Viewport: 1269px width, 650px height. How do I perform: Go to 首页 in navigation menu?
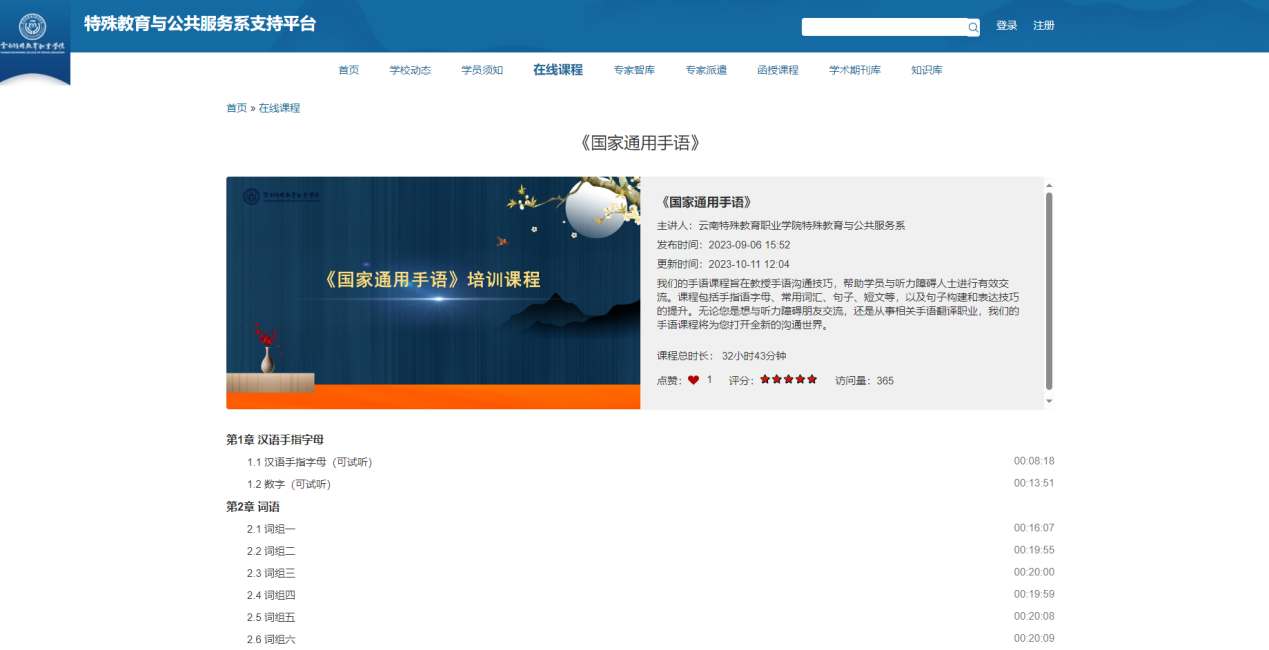click(348, 70)
